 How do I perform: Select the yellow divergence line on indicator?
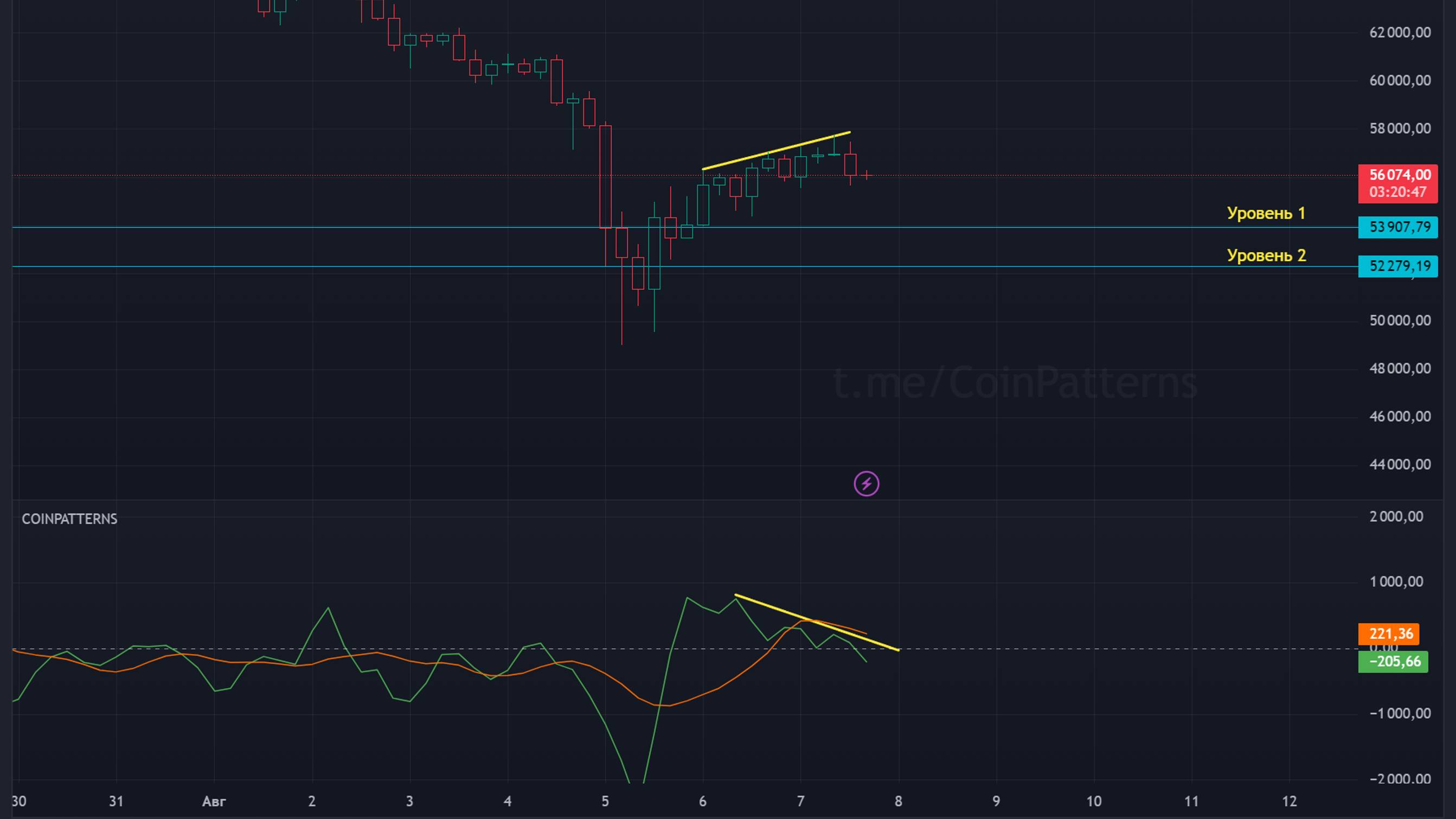[817, 622]
